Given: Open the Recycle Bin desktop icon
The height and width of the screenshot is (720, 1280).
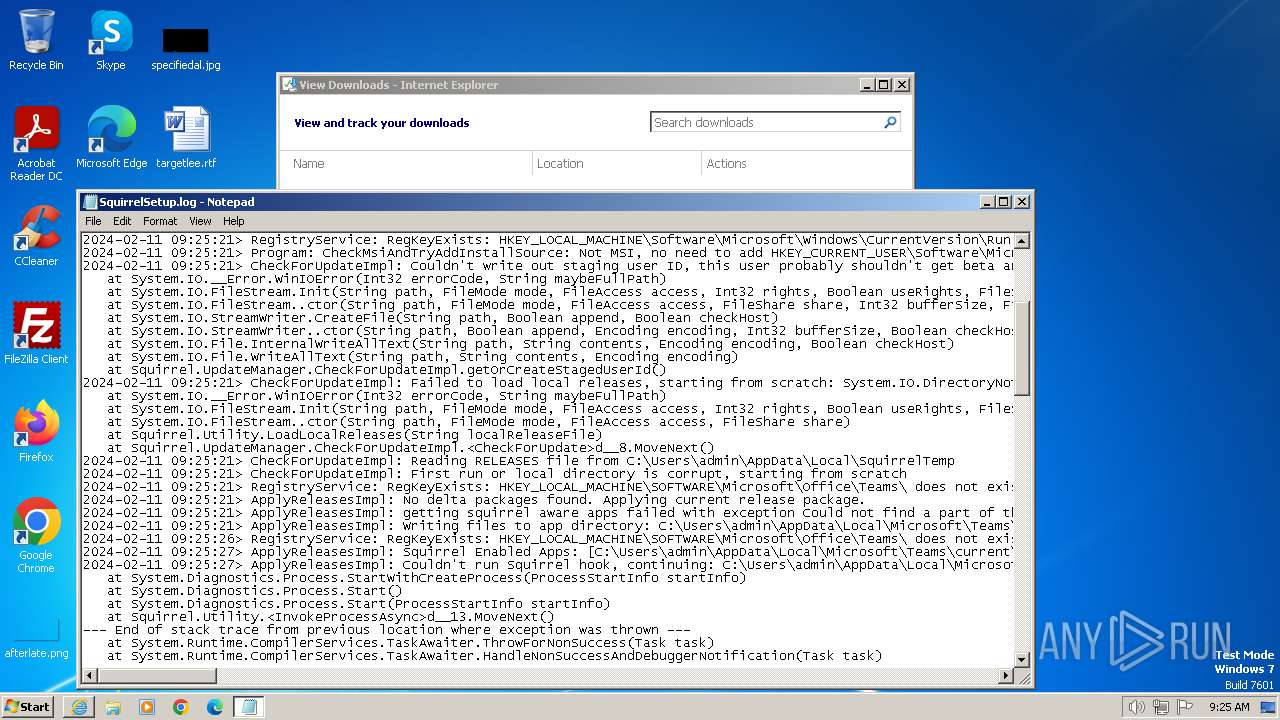Looking at the screenshot, I should [36, 40].
